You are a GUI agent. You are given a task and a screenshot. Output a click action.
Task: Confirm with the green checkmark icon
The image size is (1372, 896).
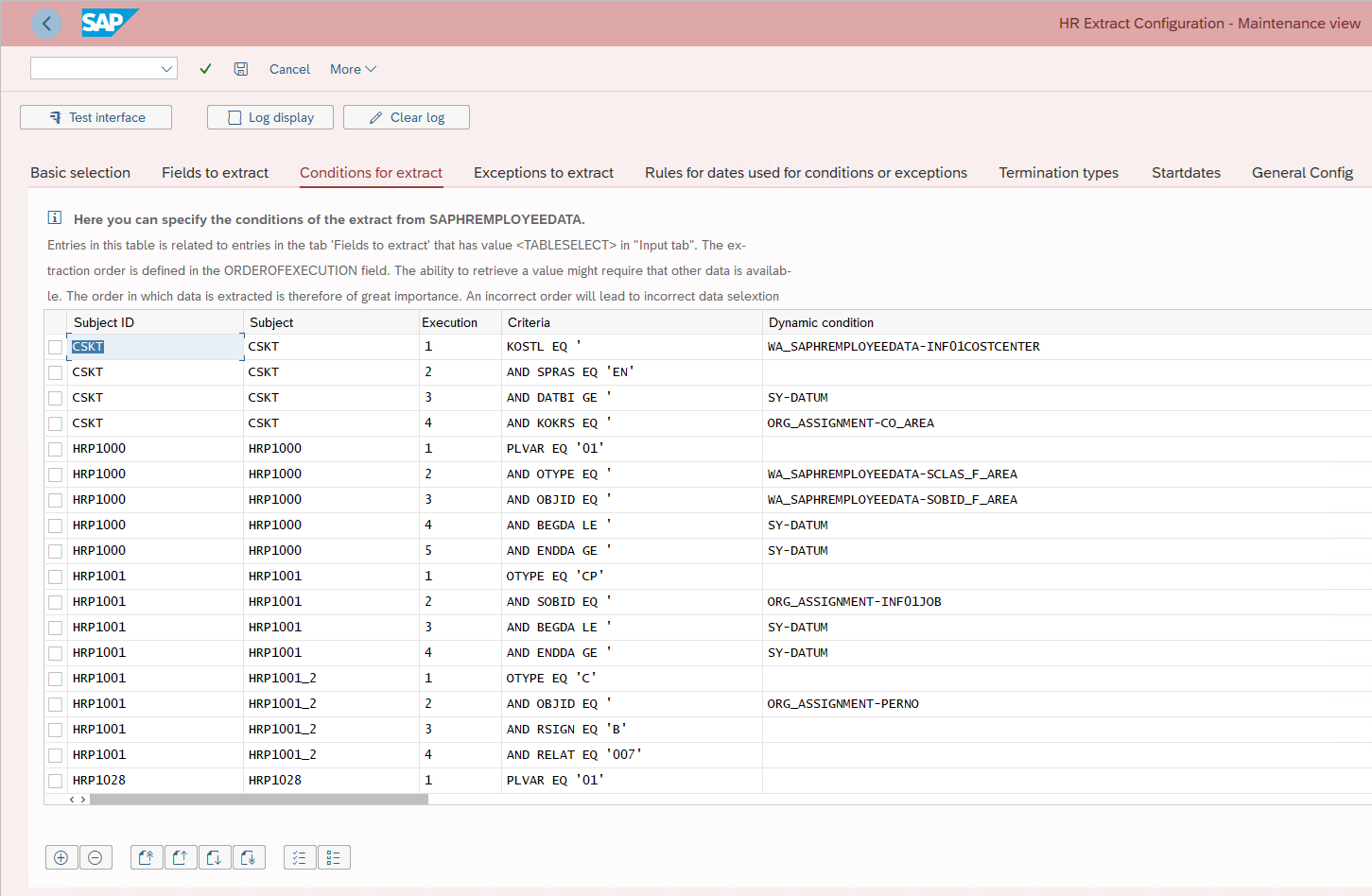[x=205, y=69]
